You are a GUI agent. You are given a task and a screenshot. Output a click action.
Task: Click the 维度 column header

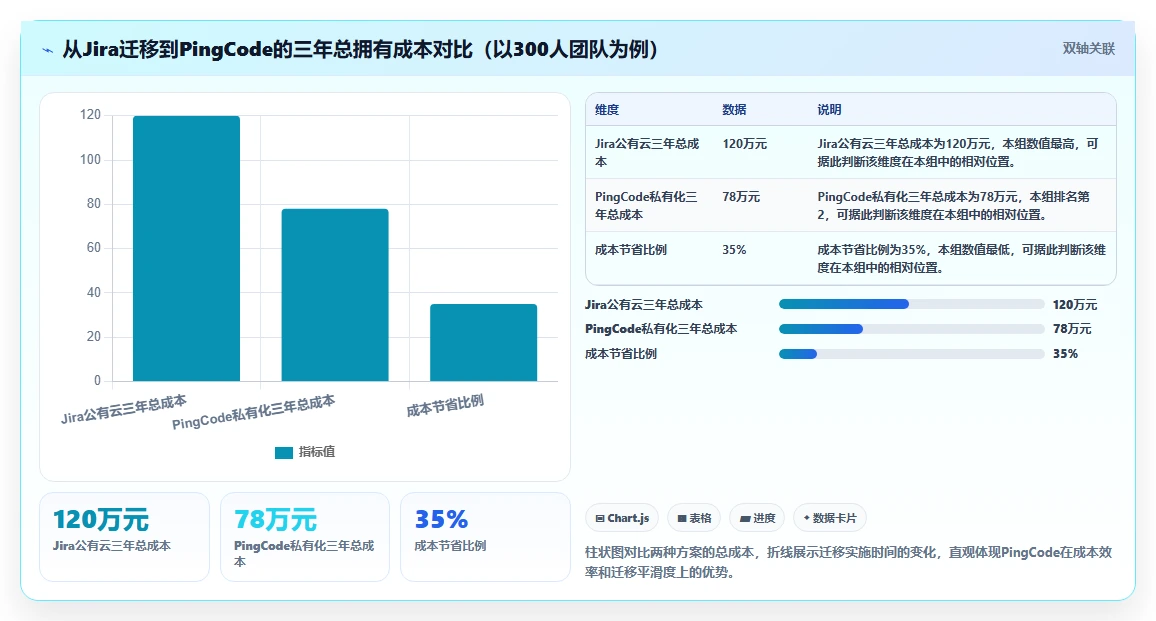[x=607, y=110]
